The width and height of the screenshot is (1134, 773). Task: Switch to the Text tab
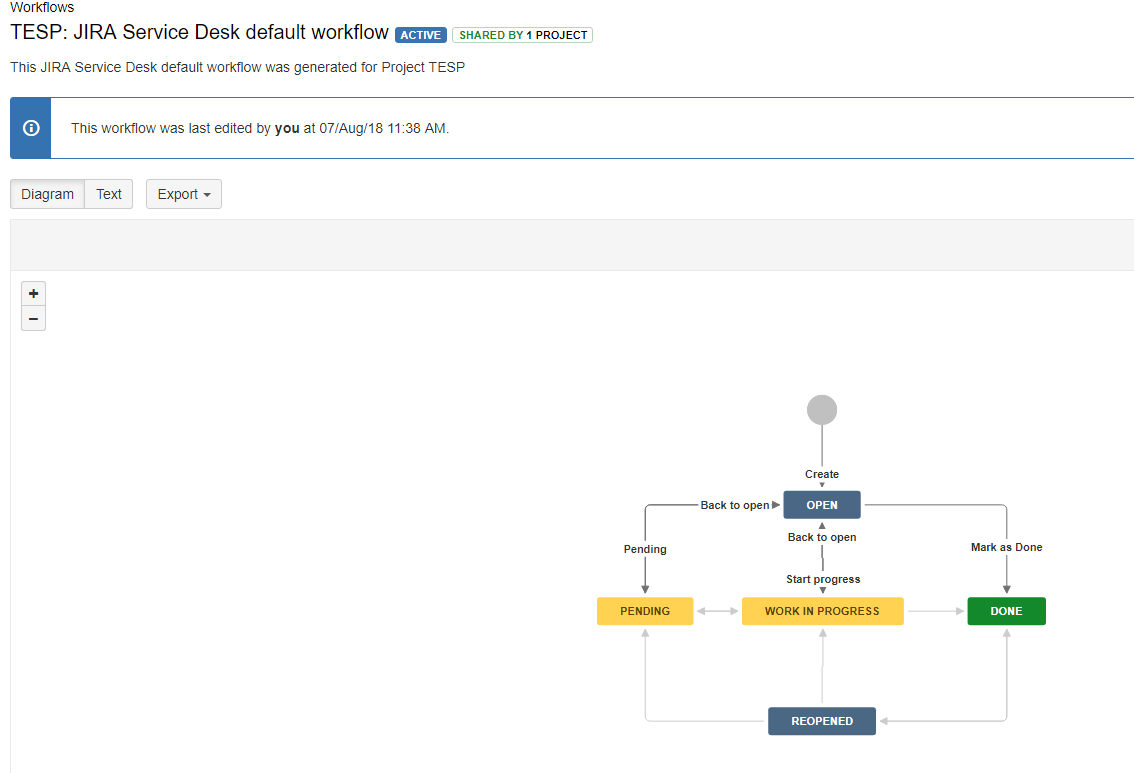(x=108, y=194)
